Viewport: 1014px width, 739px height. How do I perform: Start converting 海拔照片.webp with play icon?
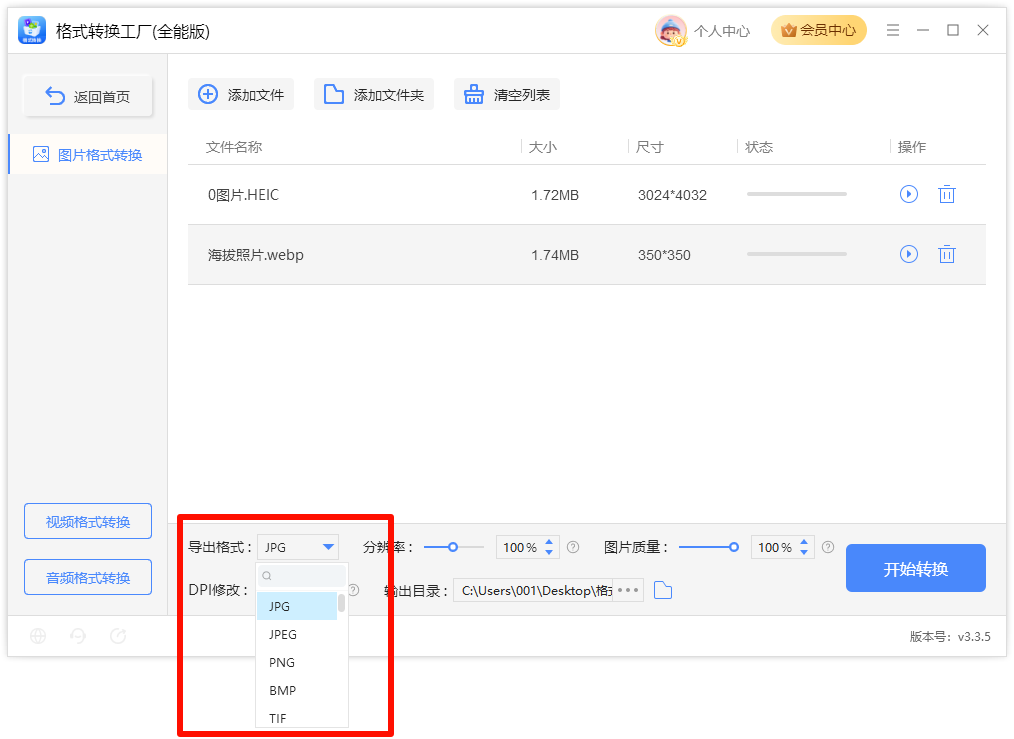(x=909, y=254)
